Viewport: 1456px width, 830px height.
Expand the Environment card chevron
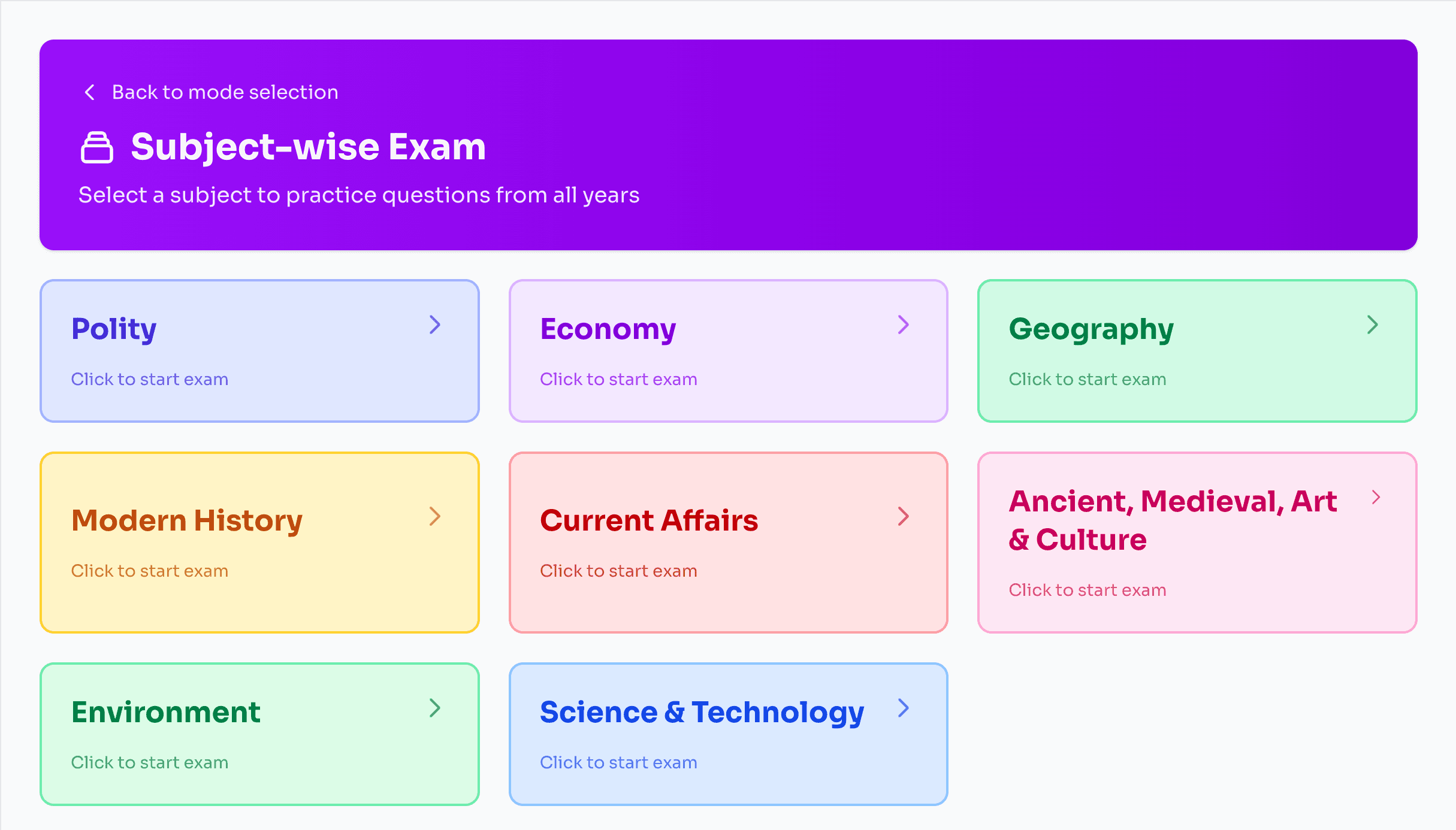(435, 708)
